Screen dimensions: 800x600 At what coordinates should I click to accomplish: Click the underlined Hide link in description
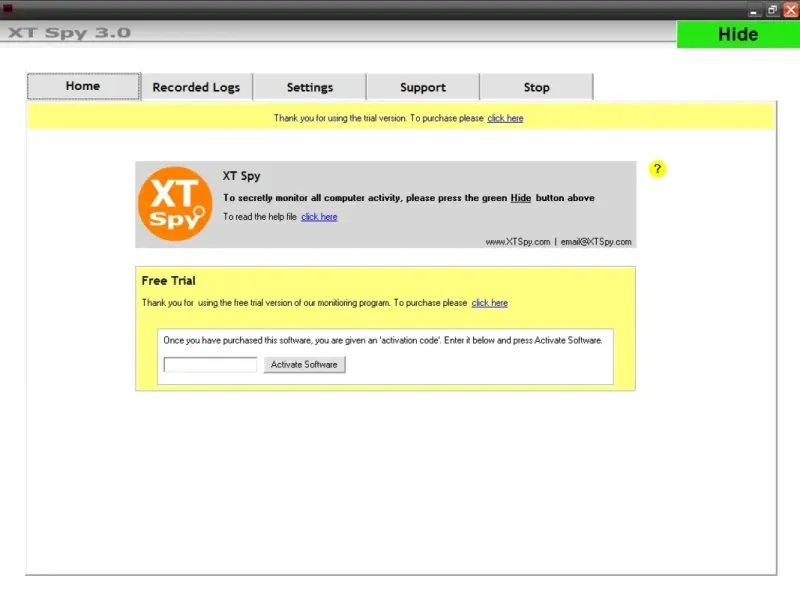pyautogui.click(x=520, y=198)
